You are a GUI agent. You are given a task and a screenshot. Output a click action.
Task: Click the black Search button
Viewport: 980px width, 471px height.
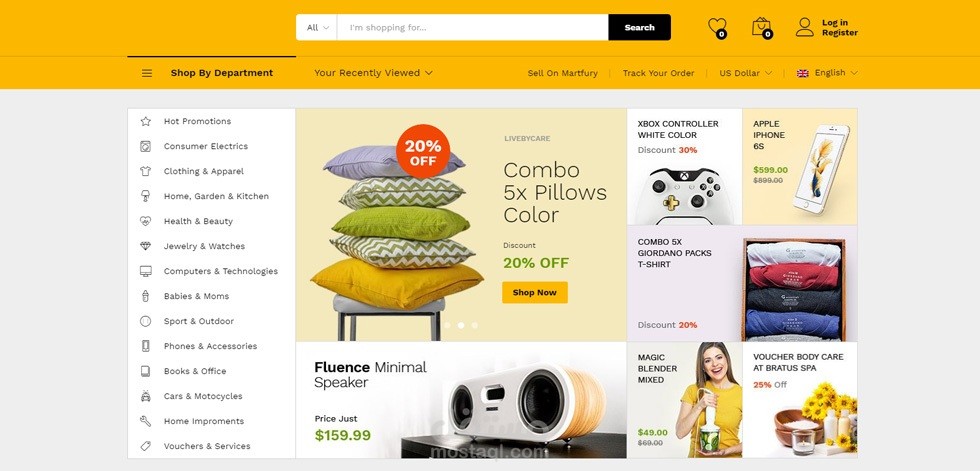tap(639, 27)
